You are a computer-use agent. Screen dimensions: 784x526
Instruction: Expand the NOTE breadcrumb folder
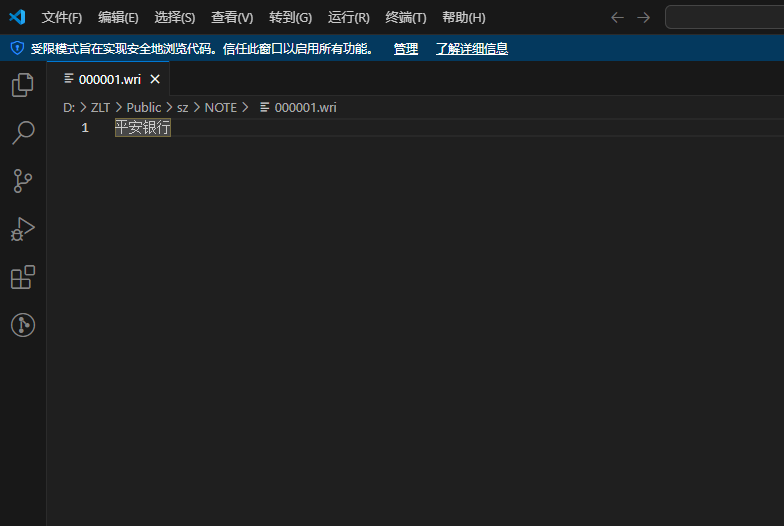click(x=221, y=107)
